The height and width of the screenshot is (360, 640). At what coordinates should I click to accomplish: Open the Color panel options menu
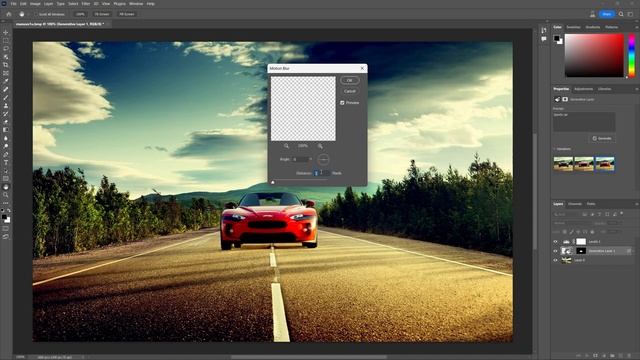pos(636,27)
